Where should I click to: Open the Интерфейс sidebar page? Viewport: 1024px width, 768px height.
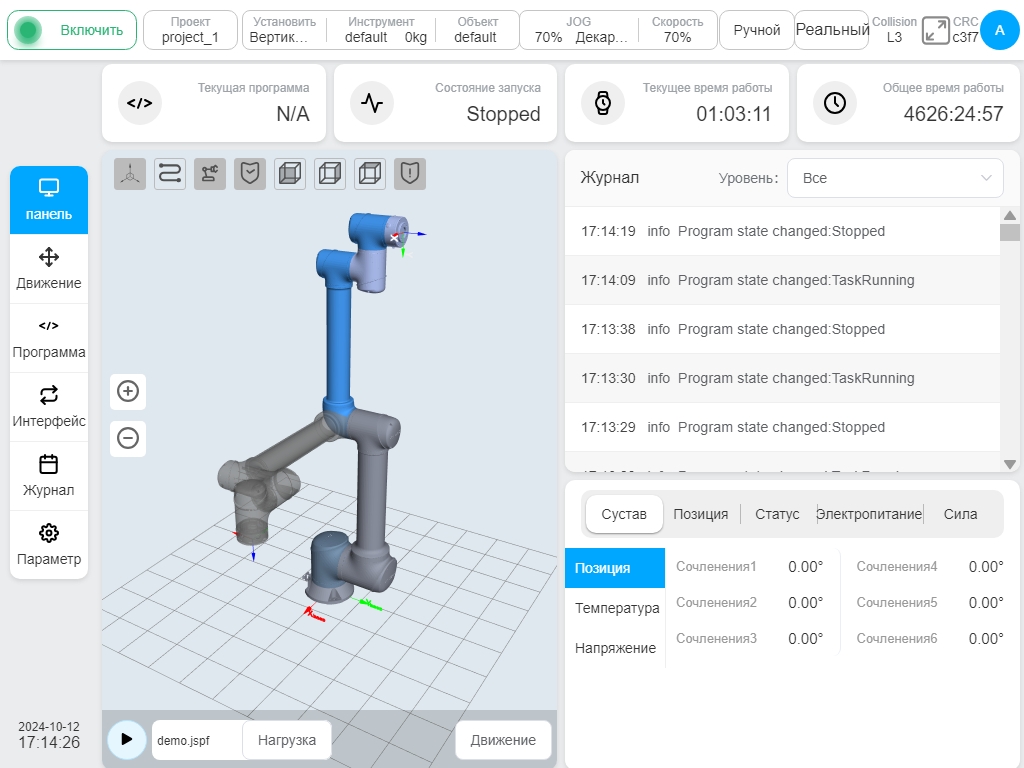(x=49, y=408)
